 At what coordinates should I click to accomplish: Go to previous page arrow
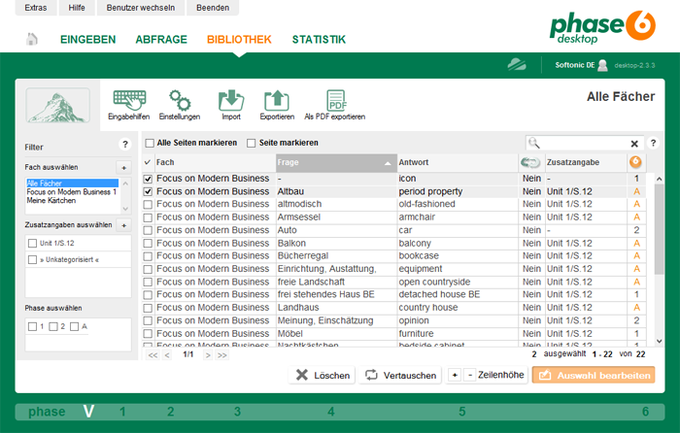167,355
